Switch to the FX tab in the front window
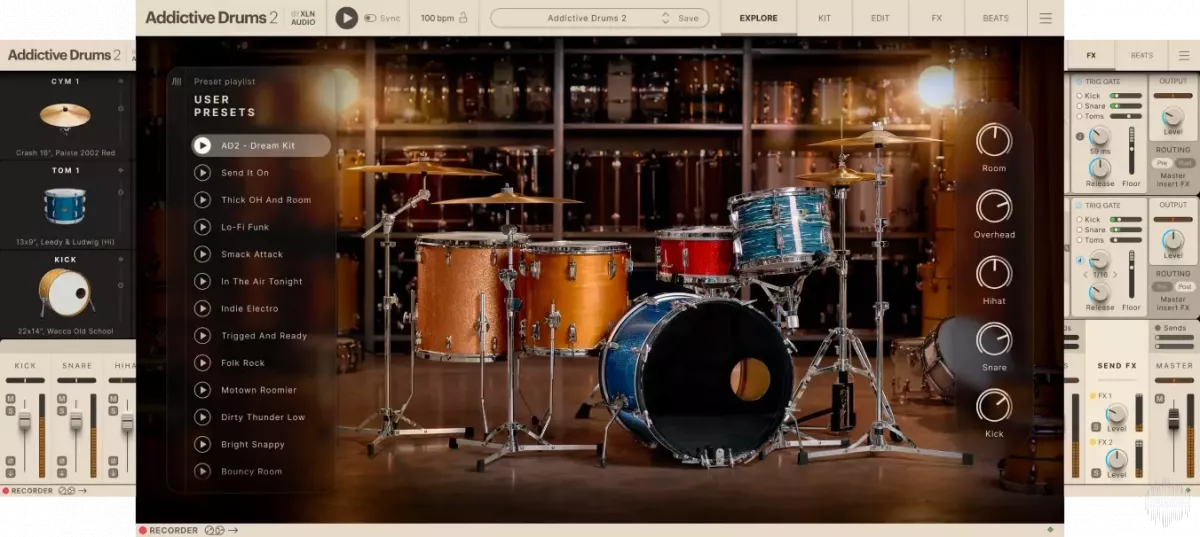The height and width of the screenshot is (537, 1200). pos(936,18)
